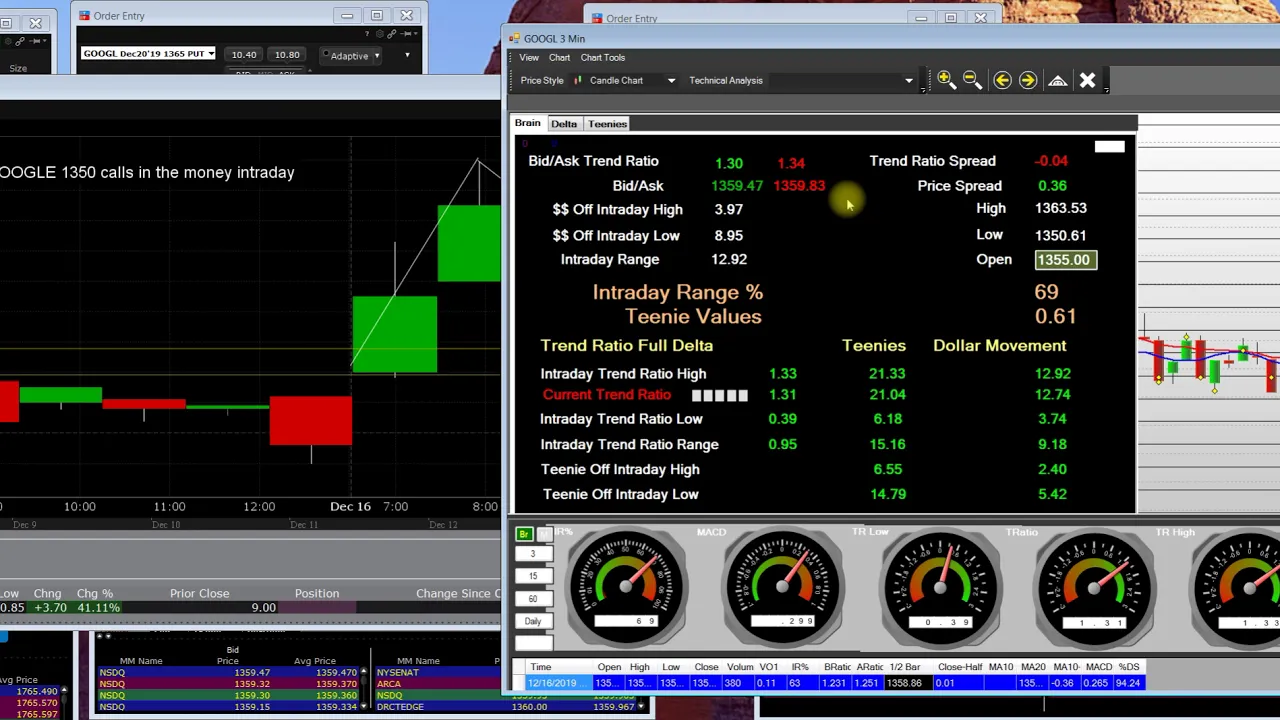Click the Ask value 1359.83

click(799, 186)
